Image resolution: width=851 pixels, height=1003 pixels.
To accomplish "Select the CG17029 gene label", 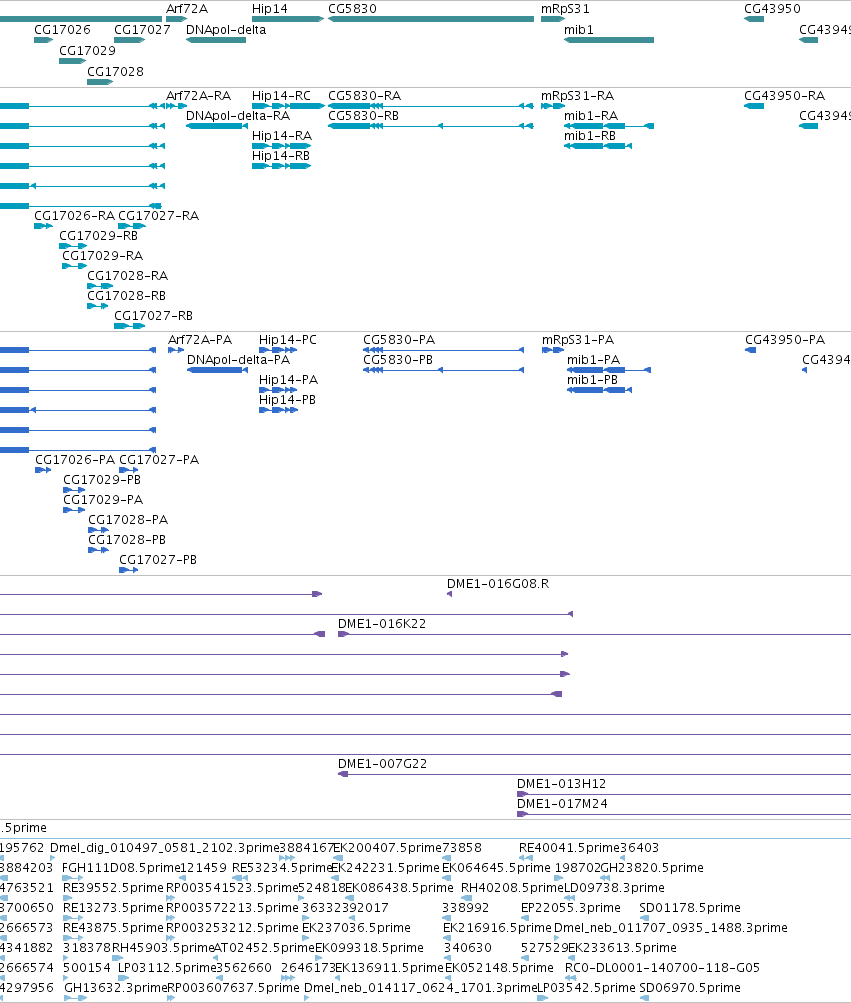I will (x=88, y=51).
